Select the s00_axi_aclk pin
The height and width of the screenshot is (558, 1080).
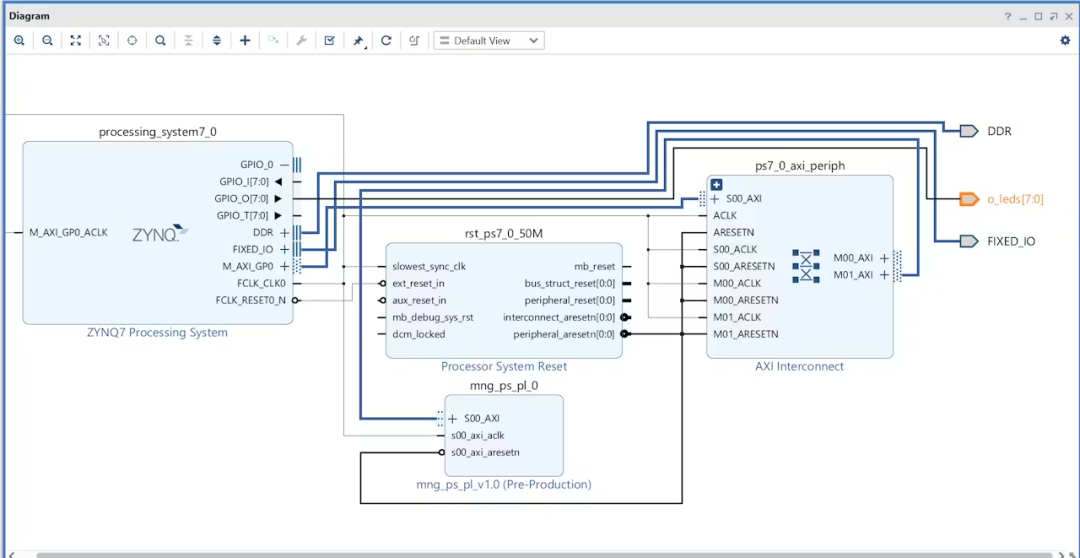(x=478, y=435)
